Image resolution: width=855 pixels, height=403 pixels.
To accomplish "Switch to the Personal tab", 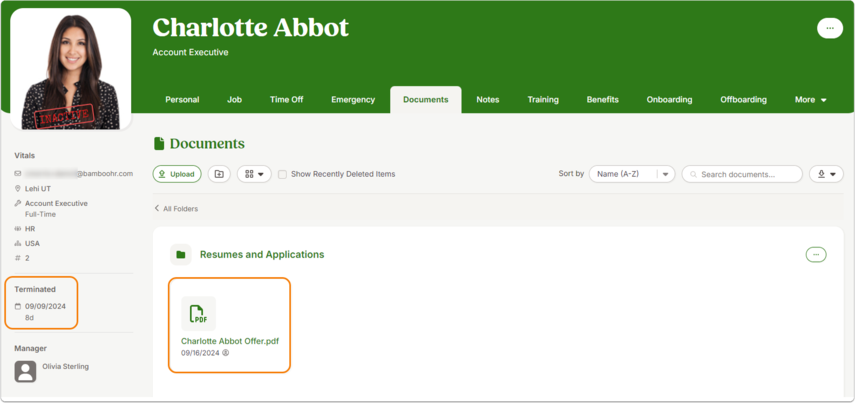I will (182, 100).
